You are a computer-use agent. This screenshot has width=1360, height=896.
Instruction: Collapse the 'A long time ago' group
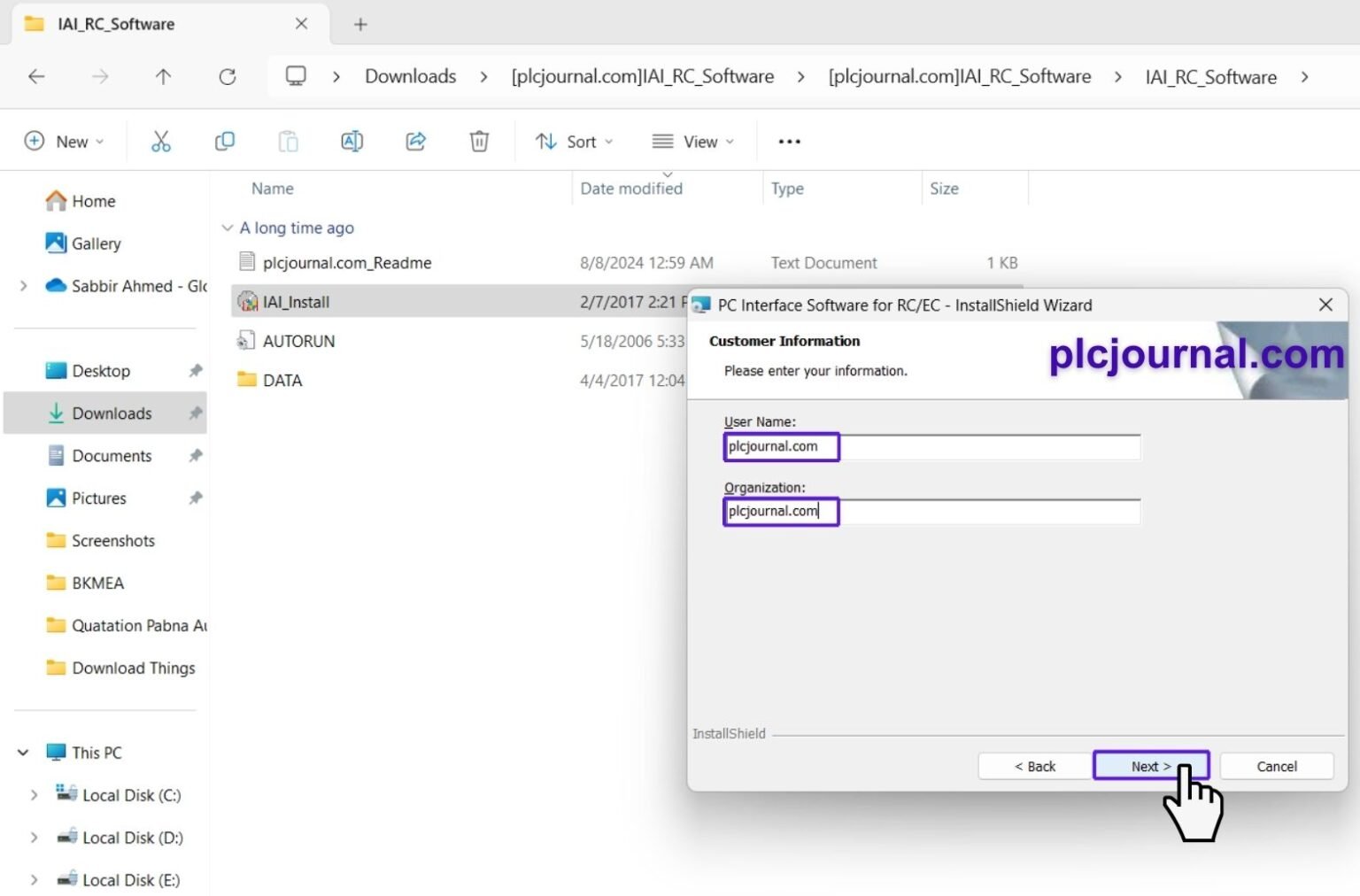(x=228, y=228)
